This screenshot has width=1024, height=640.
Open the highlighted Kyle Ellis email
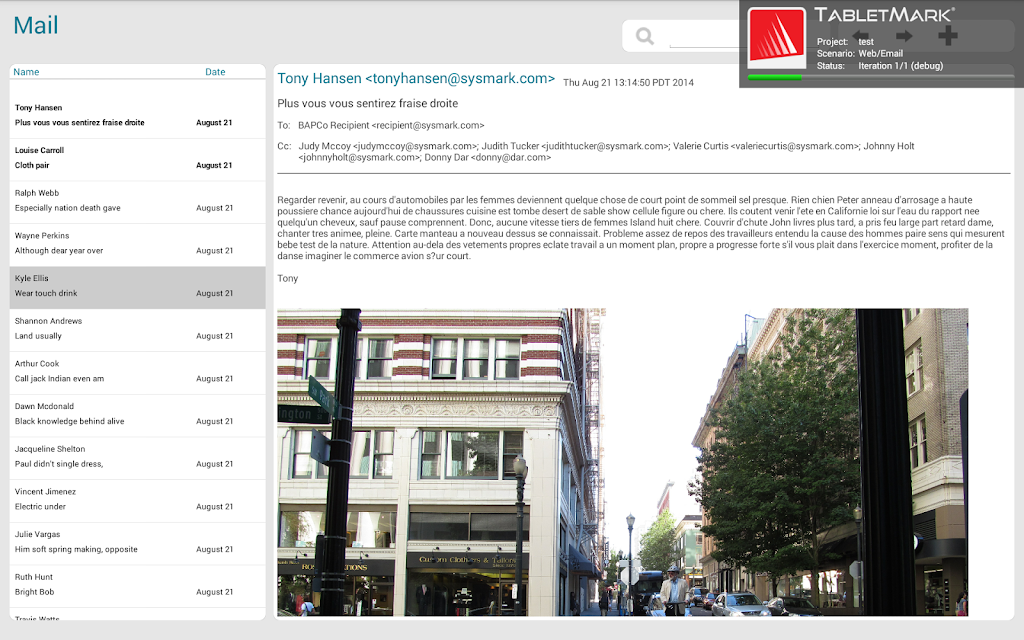(x=137, y=287)
